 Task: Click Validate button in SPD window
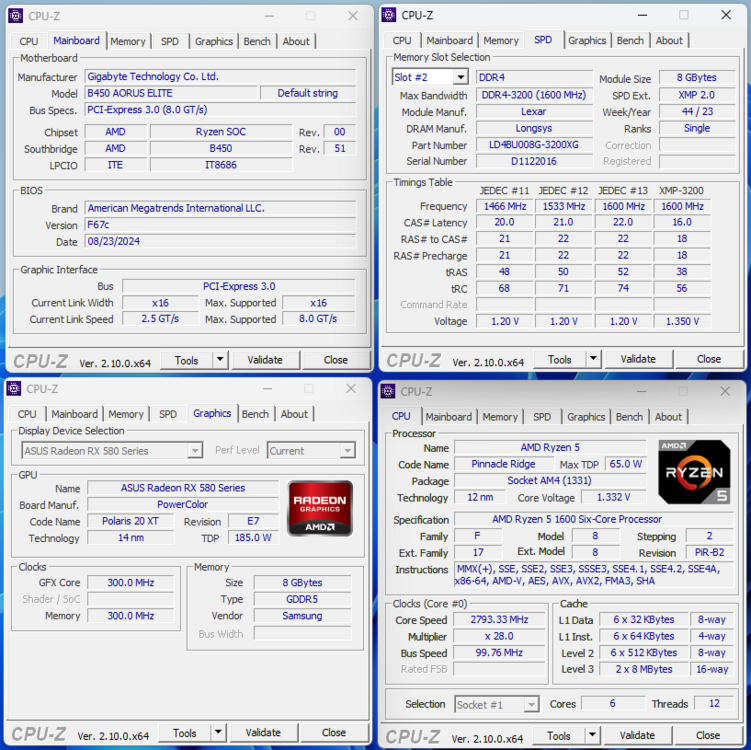638,359
